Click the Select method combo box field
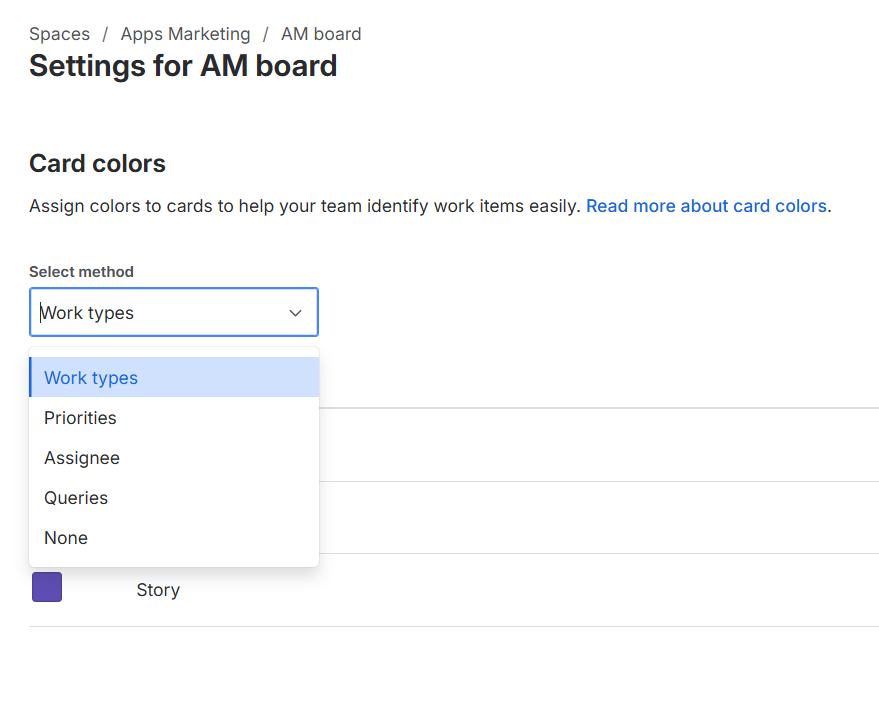Viewport: 879px width, 701px height. pyautogui.click(x=160, y=313)
